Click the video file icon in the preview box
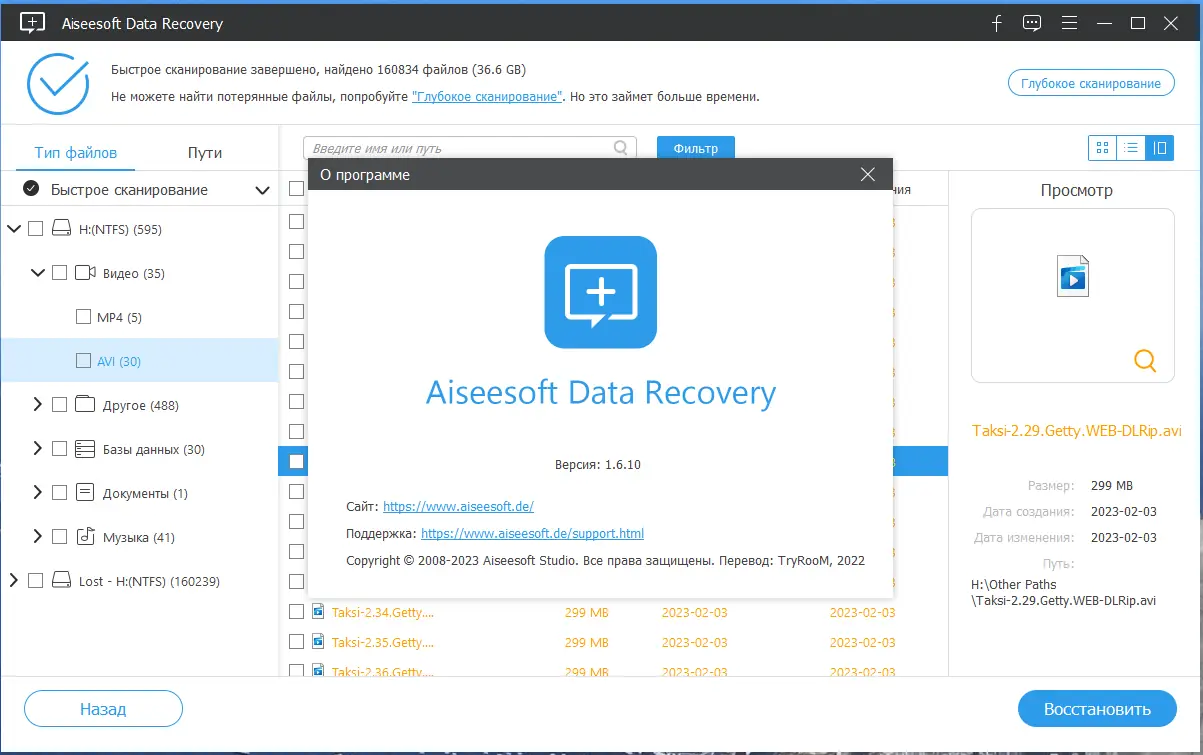1203x755 pixels. pos(1073,276)
